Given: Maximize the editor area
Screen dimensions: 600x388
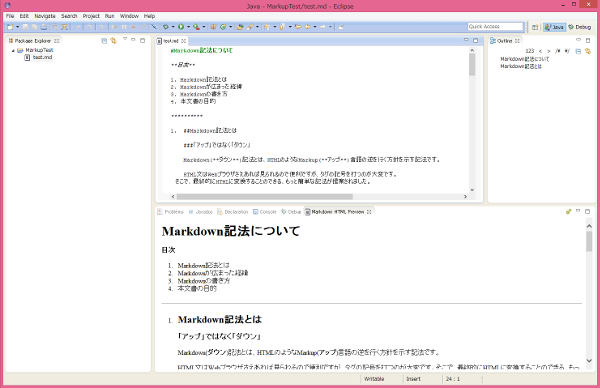Looking at the screenshot, I should click(475, 40).
